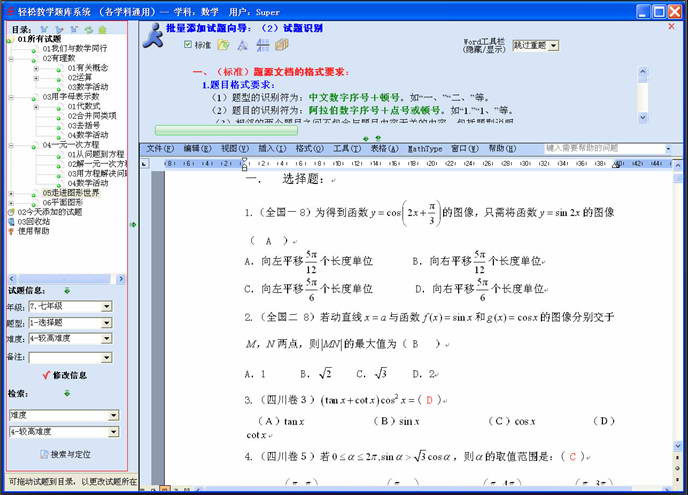The height and width of the screenshot is (495, 688).
Task: Click the letter A recognition icon in wizard toolbar
Action: [x=242, y=45]
